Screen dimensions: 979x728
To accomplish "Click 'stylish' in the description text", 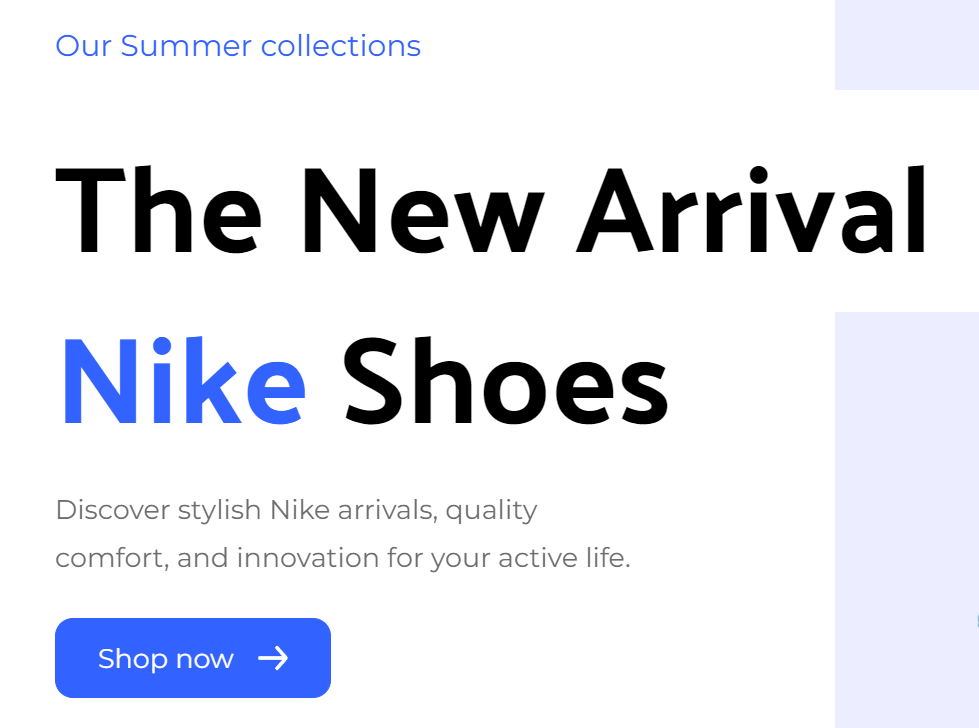I will pyautogui.click(x=219, y=511).
